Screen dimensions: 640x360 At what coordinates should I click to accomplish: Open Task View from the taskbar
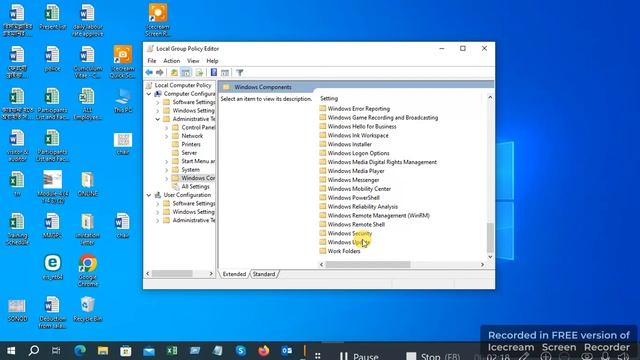coord(56,351)
